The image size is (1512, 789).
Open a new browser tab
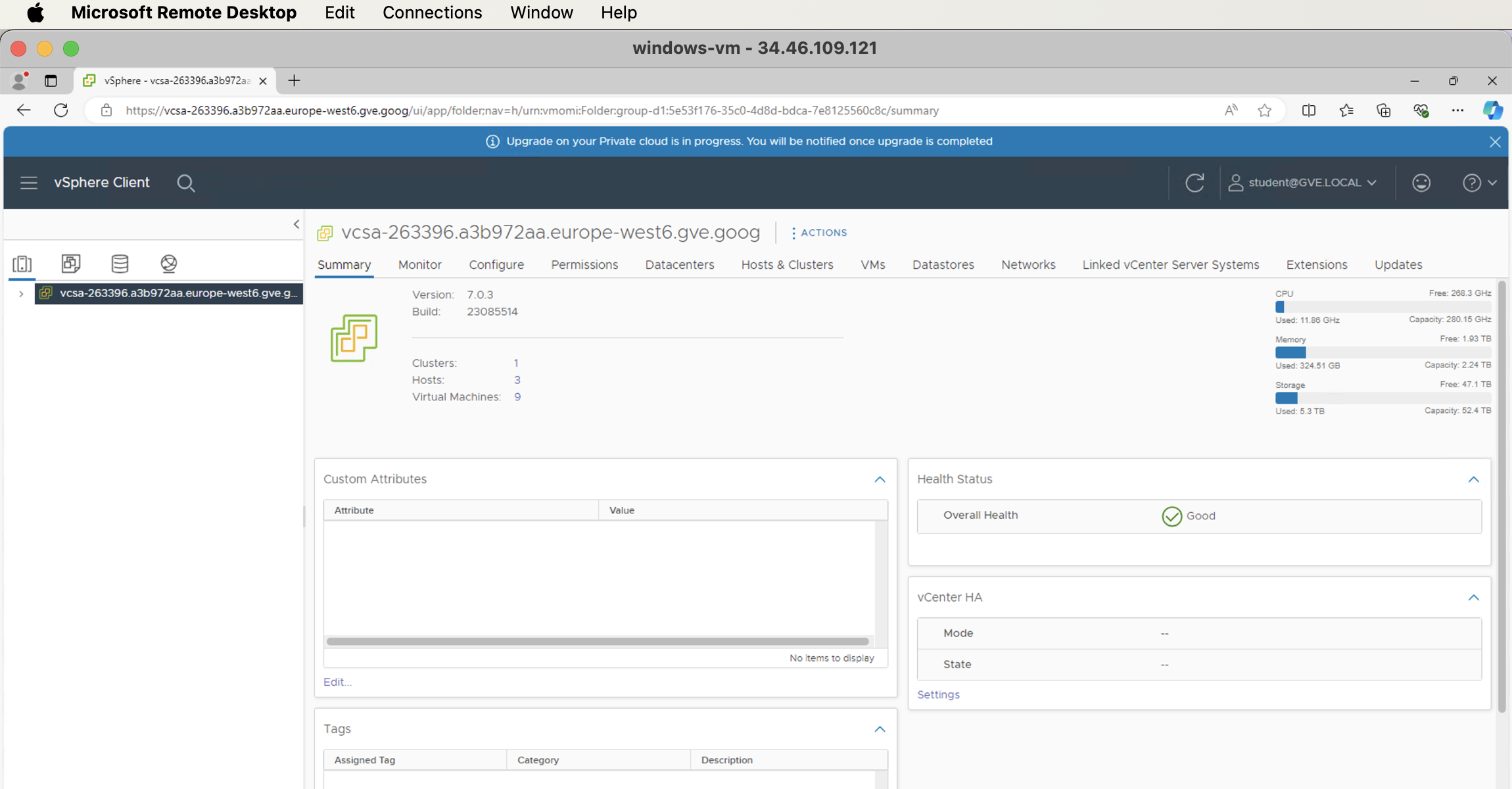click(294, 81)
